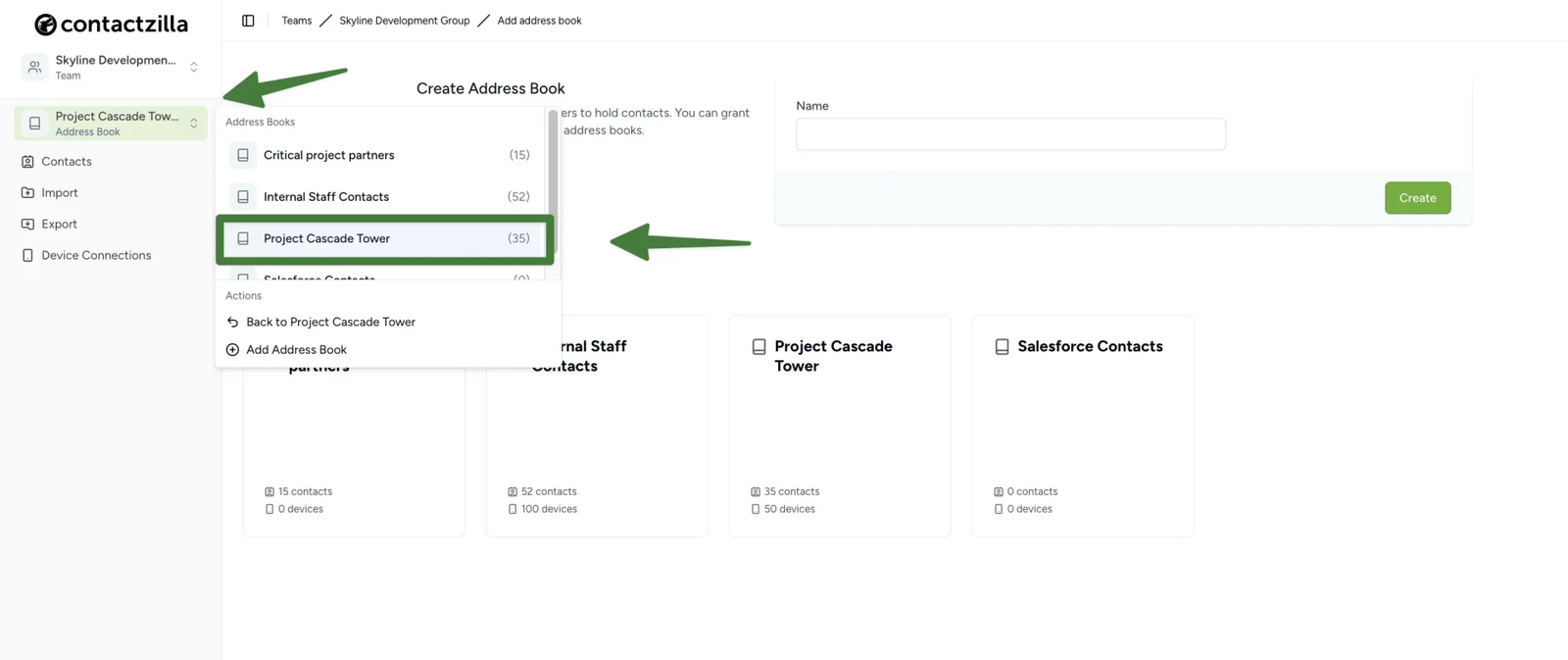This screenshot has height=660, width=1568.
Task: Expand the Skyline Development team switcher chevron
Action: pos(194,67)
